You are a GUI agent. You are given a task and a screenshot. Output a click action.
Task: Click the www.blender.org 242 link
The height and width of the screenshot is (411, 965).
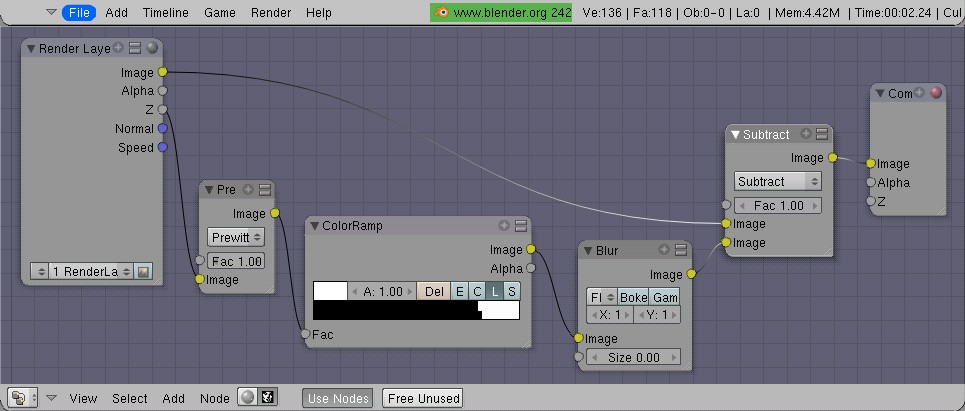(x=512, y=12)
